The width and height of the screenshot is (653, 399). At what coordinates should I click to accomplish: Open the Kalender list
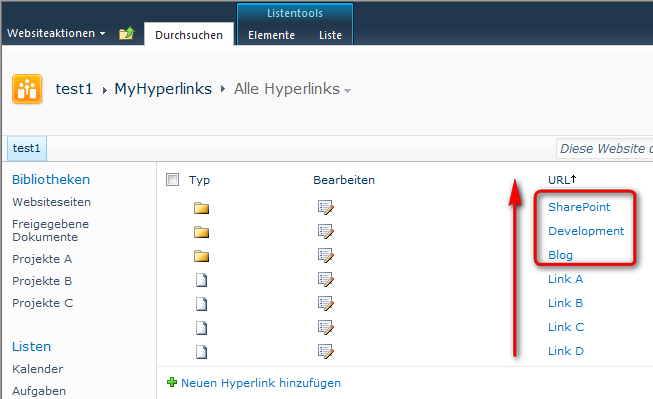[x=37, y=369]
